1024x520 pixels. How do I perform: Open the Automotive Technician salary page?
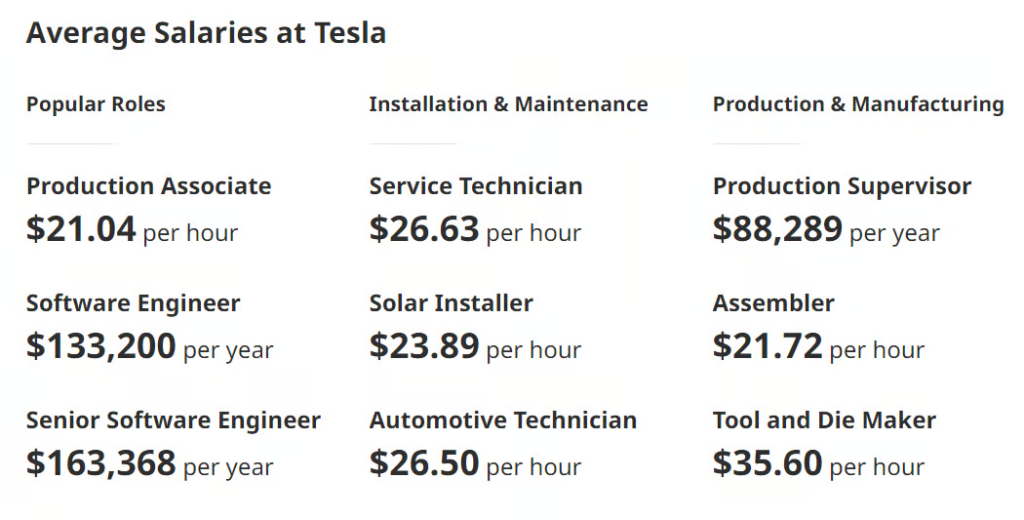pyautogui.click(x=502, y=420)
